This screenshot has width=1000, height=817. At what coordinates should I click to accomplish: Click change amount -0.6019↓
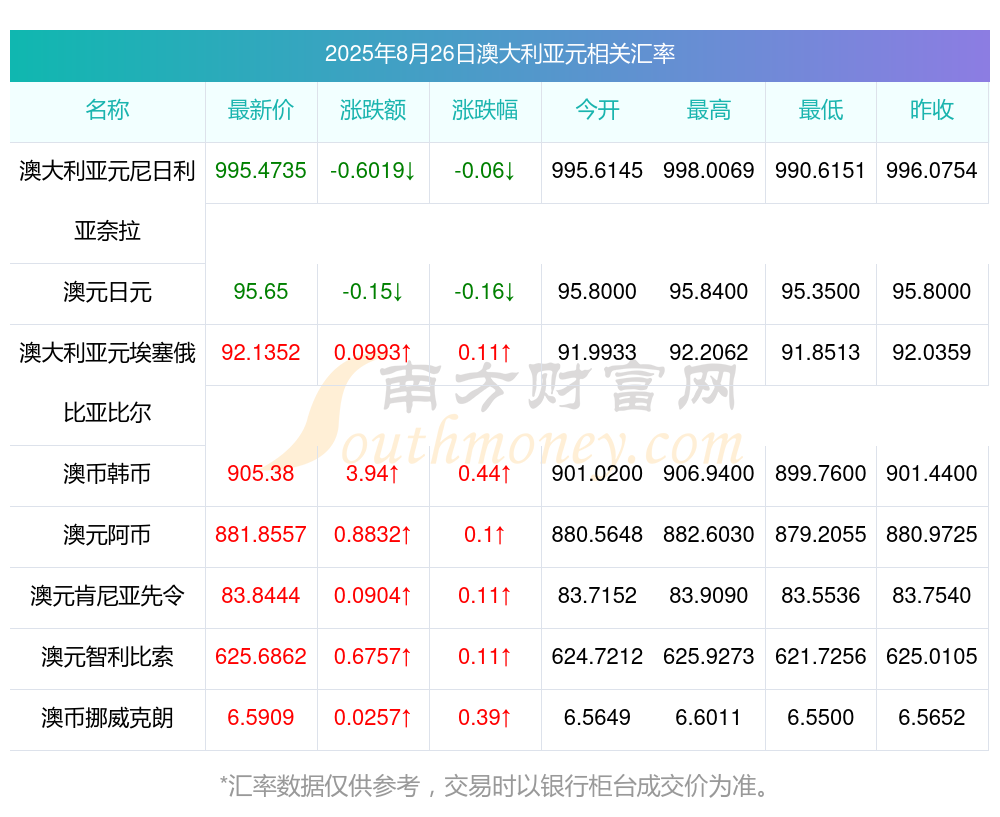point(373,171)
